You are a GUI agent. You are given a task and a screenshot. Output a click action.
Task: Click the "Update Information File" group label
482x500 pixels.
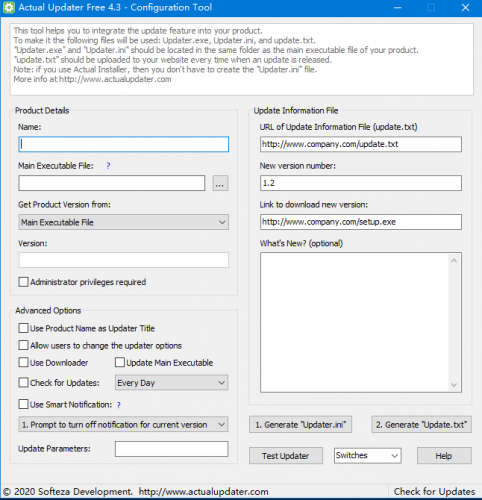click(x=296, y=111)
